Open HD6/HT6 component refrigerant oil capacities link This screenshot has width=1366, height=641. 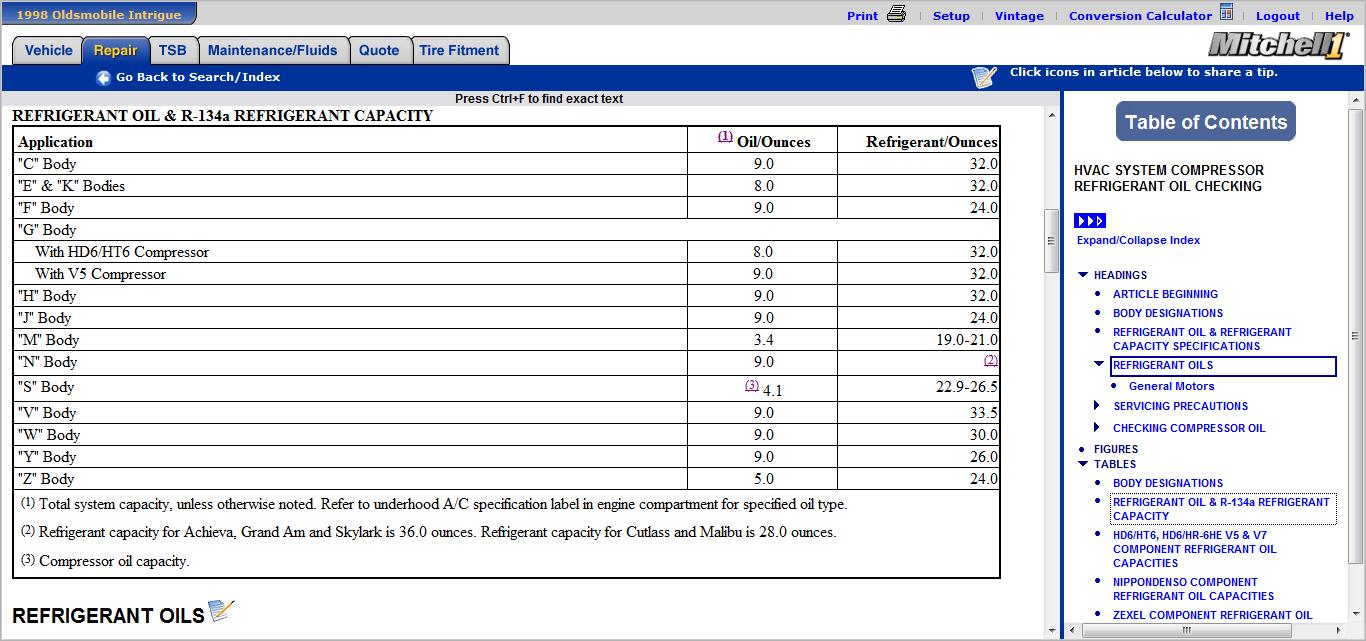[x=1194, y=549]
